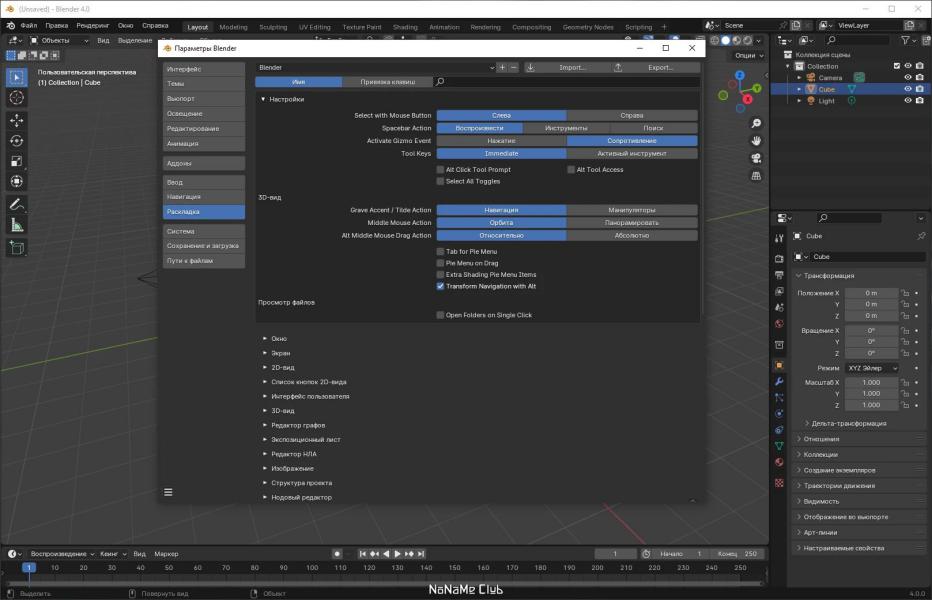Enable Tab for Pie Menu checkbox

point(440,252)
